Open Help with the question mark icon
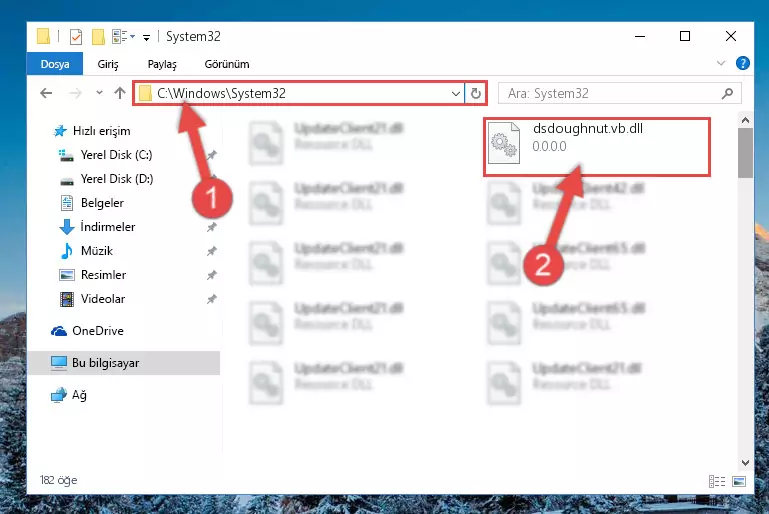 pos(743,63)
